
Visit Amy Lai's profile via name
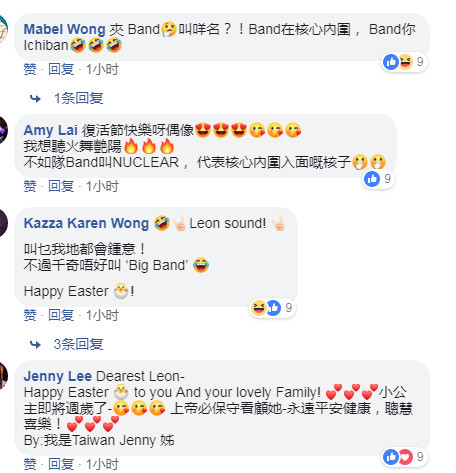51,130
